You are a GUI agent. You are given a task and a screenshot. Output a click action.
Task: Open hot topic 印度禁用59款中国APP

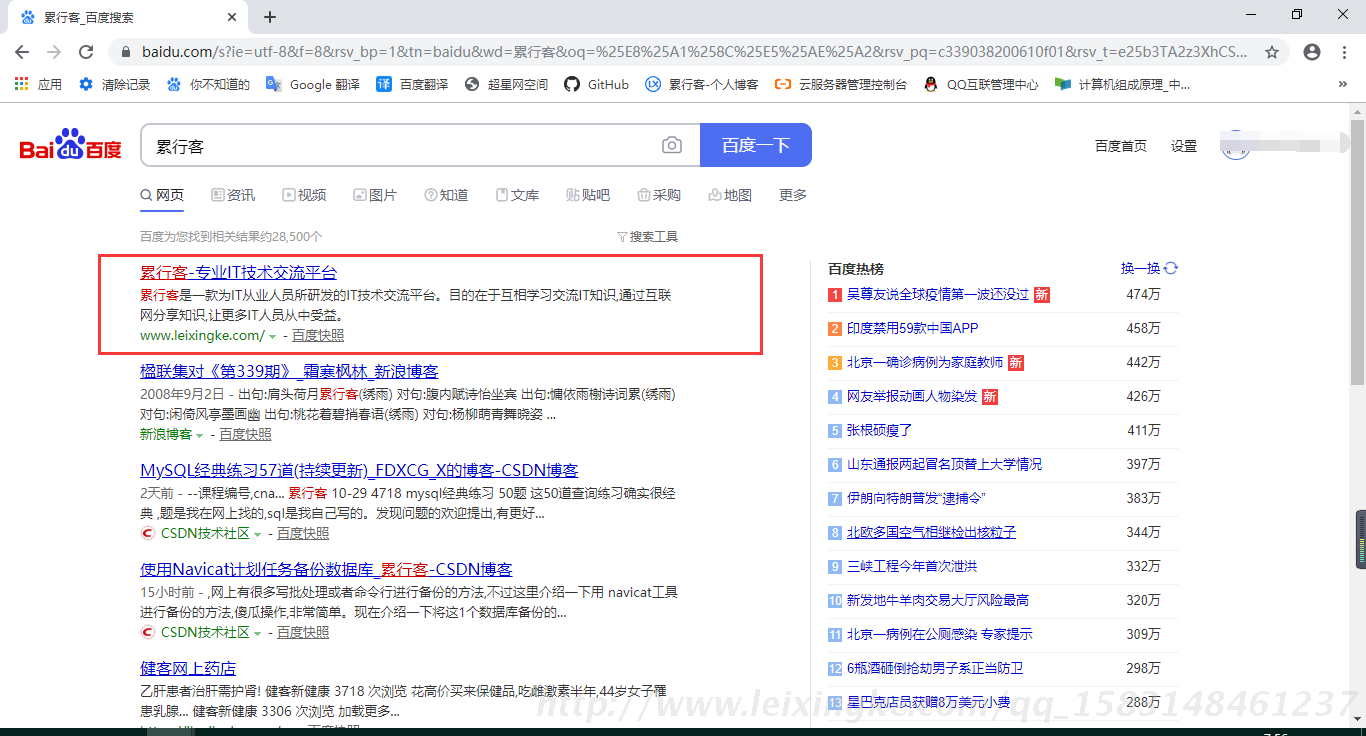tap(913, 329)
